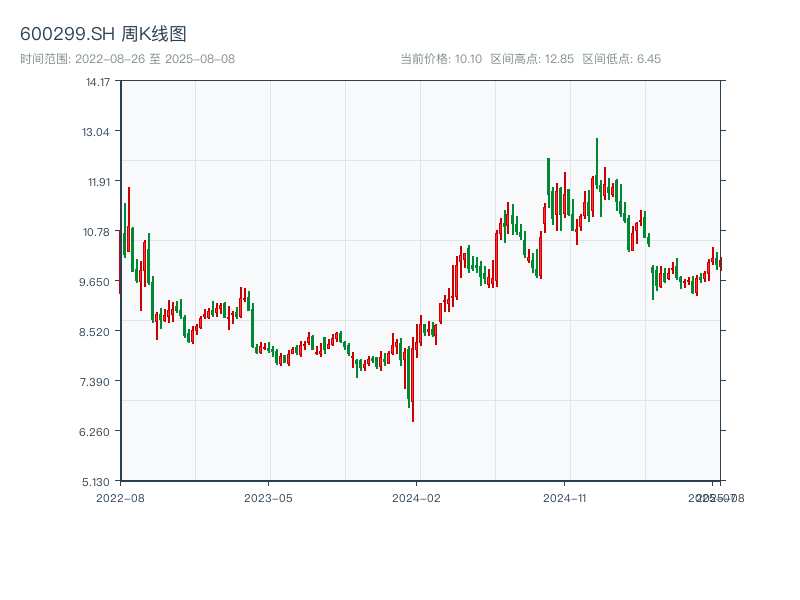The height and width of the screenshot is (600, 800).
Task: Pick the 10.78 price axis label
Action: (x=97, y=232)
